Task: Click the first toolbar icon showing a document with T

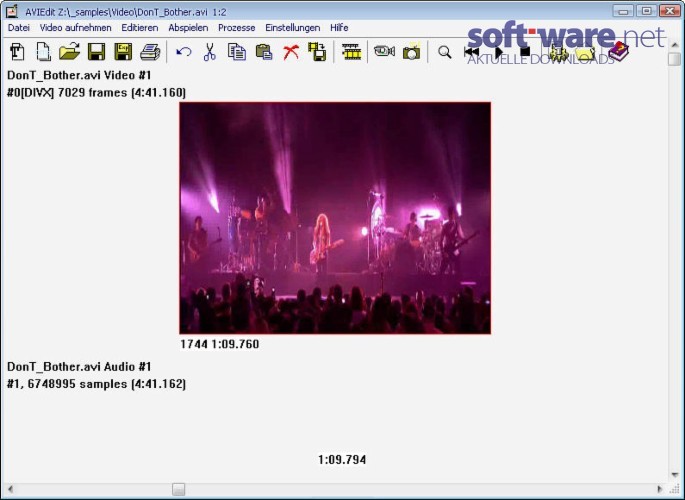Action: point(17,52)
